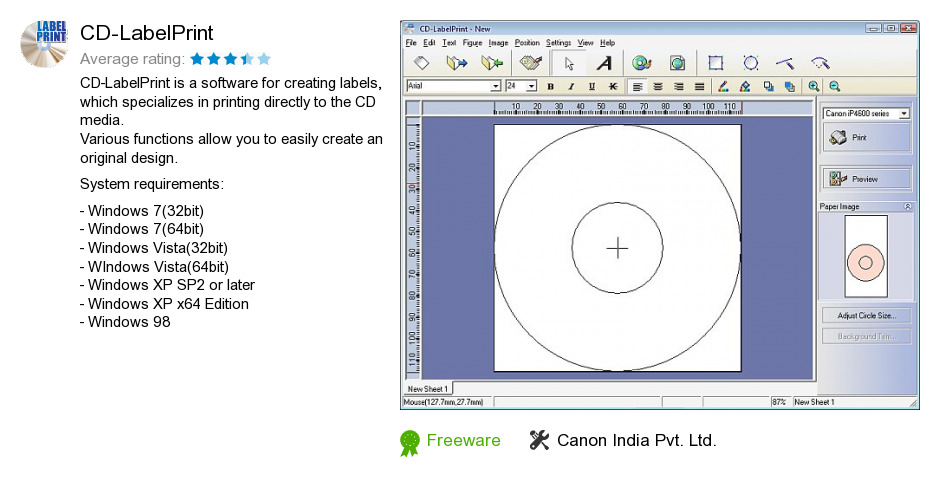The height and width of the screenshot is (487, 940).
Task: Open the fill color bucket tool
Action: click(745, 86)
